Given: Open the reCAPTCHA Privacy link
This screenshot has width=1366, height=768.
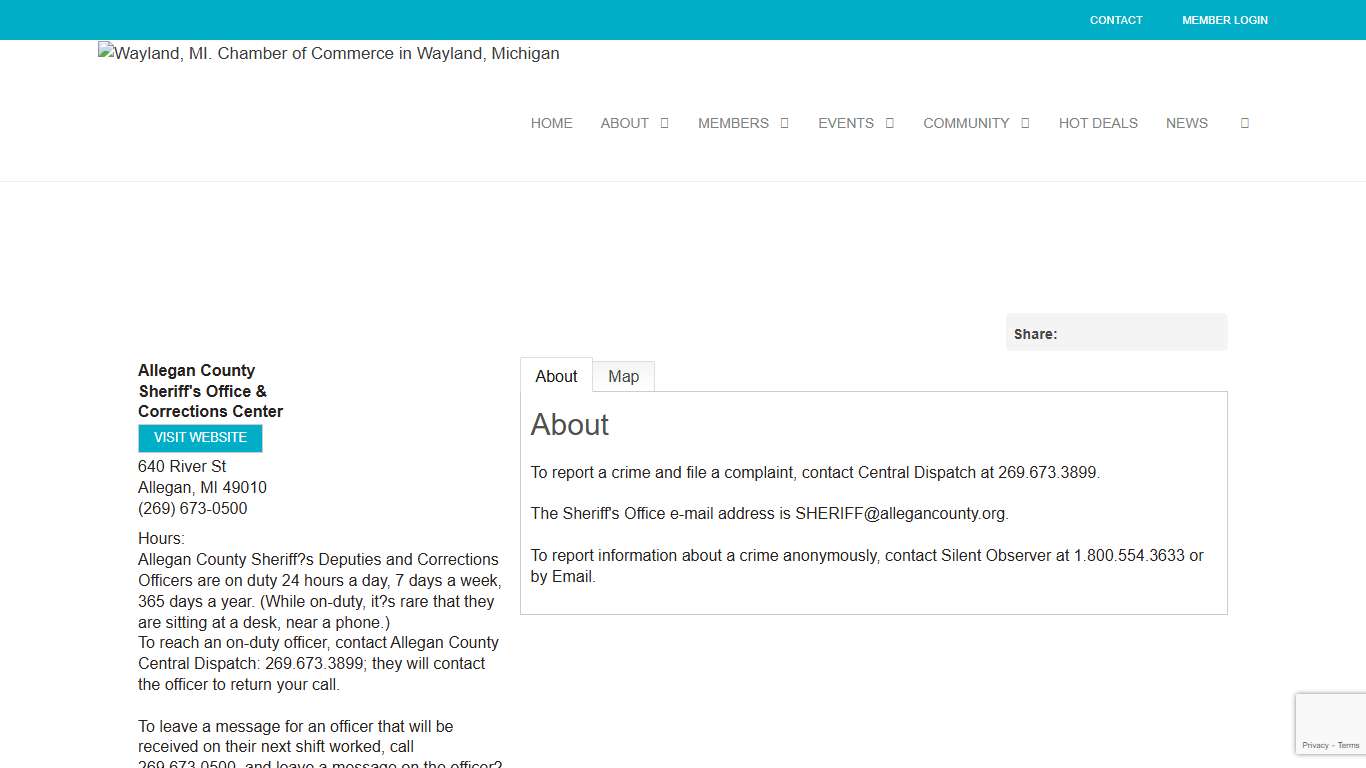Looking at the screenshot, I should coord(1315,745).
